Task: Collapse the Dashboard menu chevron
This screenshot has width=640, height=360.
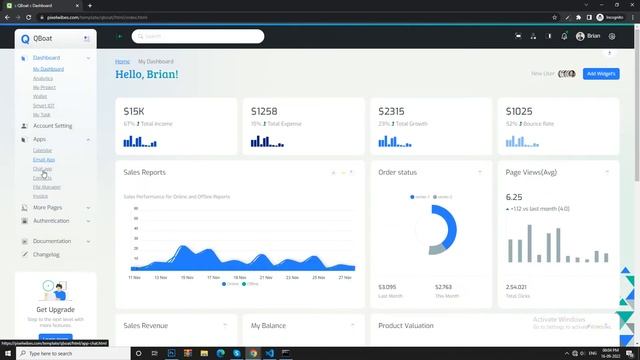Action: 88,58
